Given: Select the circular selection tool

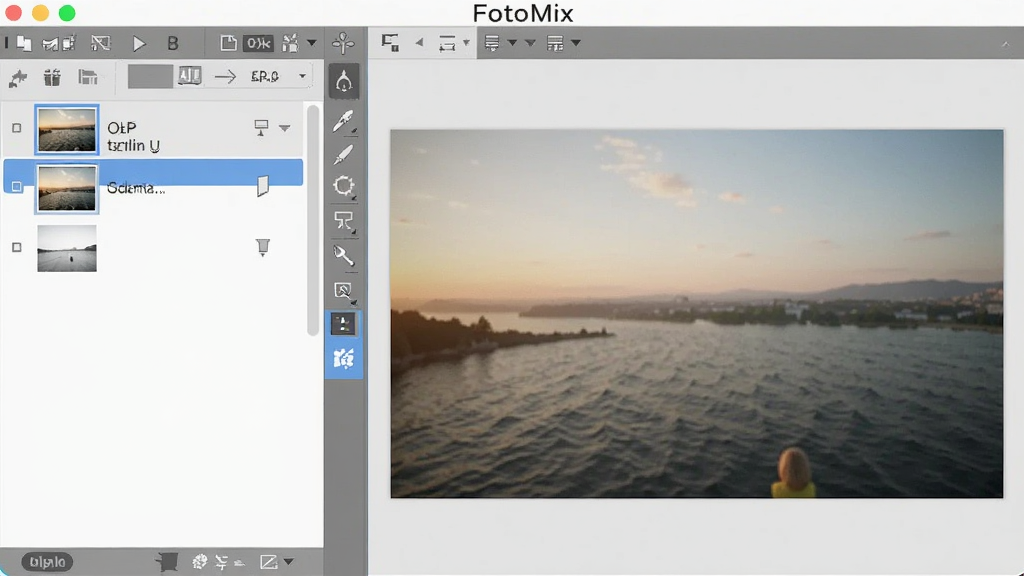Looking at the screenshot, I should click(x=344, y=186).
